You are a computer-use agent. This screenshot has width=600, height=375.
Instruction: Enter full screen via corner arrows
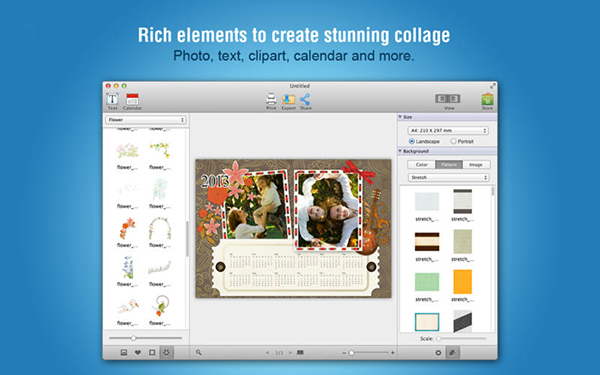492,86
